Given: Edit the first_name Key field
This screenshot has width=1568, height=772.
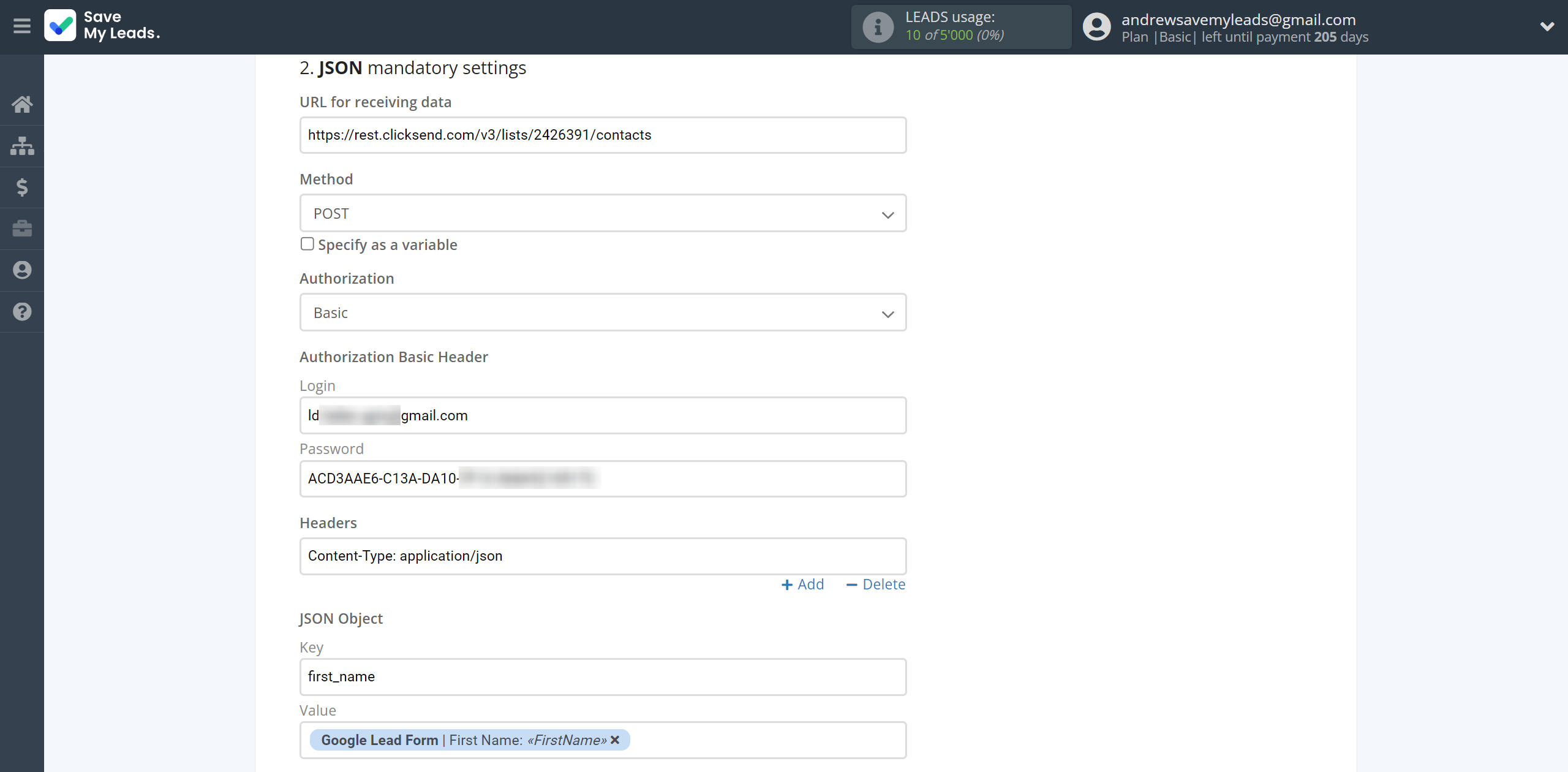Looking at the screenshot, I should [x=603, y=676].
